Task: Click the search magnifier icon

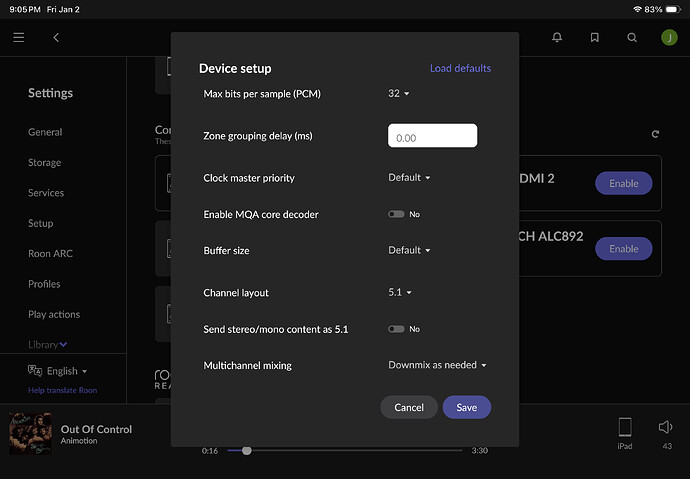Action: click(631, 37)
